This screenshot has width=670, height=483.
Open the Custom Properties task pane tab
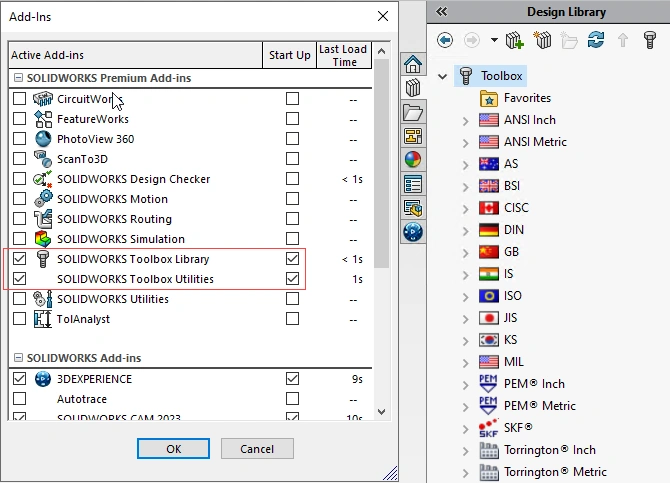point(413,184)
